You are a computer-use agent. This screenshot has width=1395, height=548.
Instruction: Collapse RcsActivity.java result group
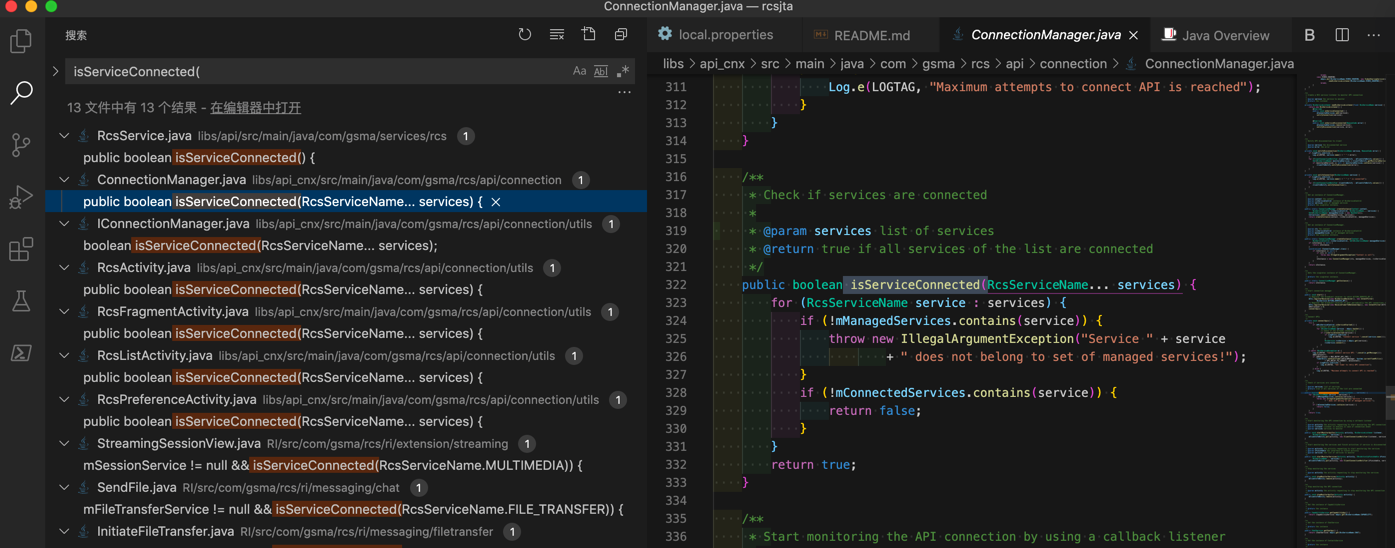pyautogui.click(x=64, y=268)
